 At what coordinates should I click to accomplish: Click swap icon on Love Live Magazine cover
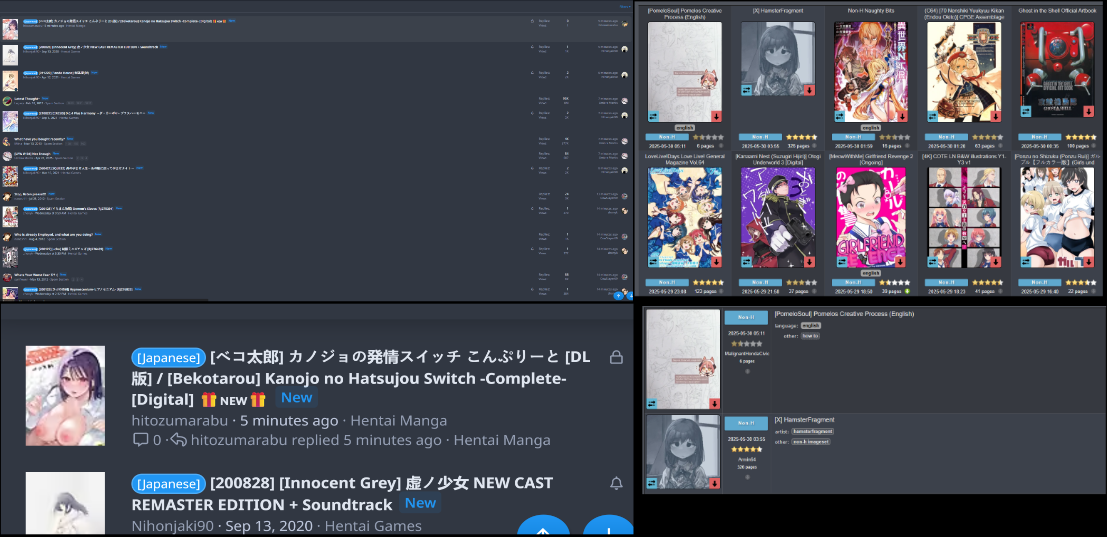(653, 262)
